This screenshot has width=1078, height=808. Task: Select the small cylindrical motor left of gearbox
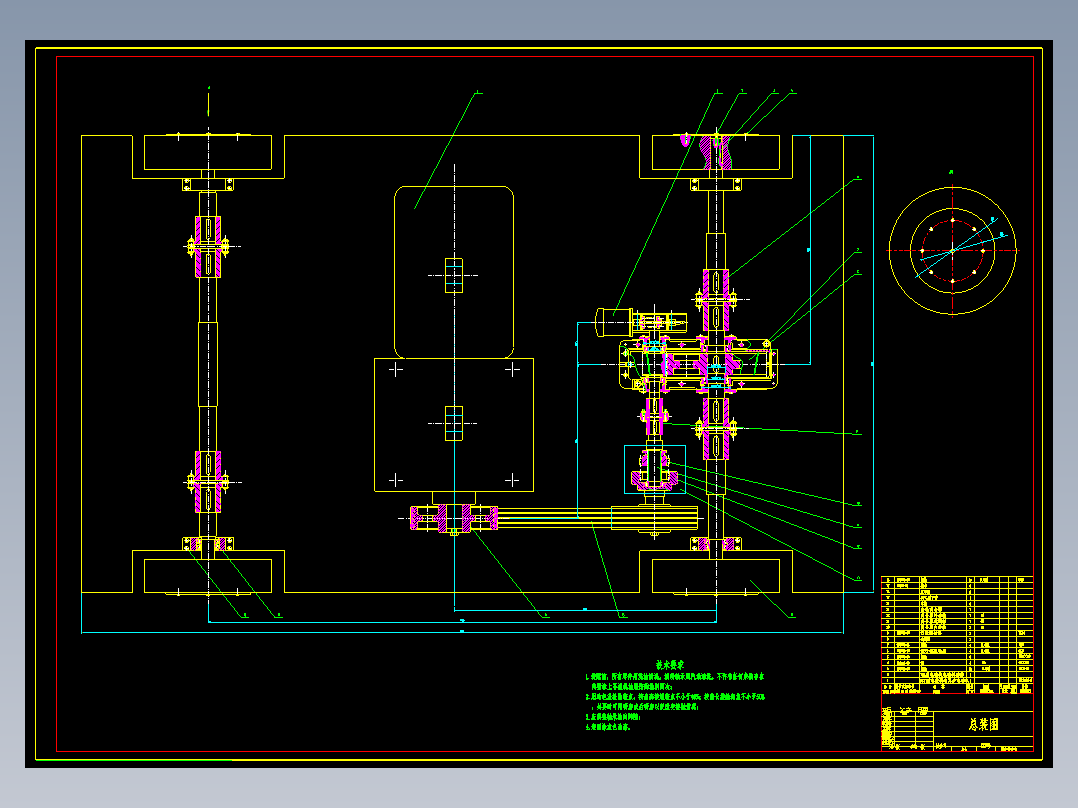pos(614,323)
